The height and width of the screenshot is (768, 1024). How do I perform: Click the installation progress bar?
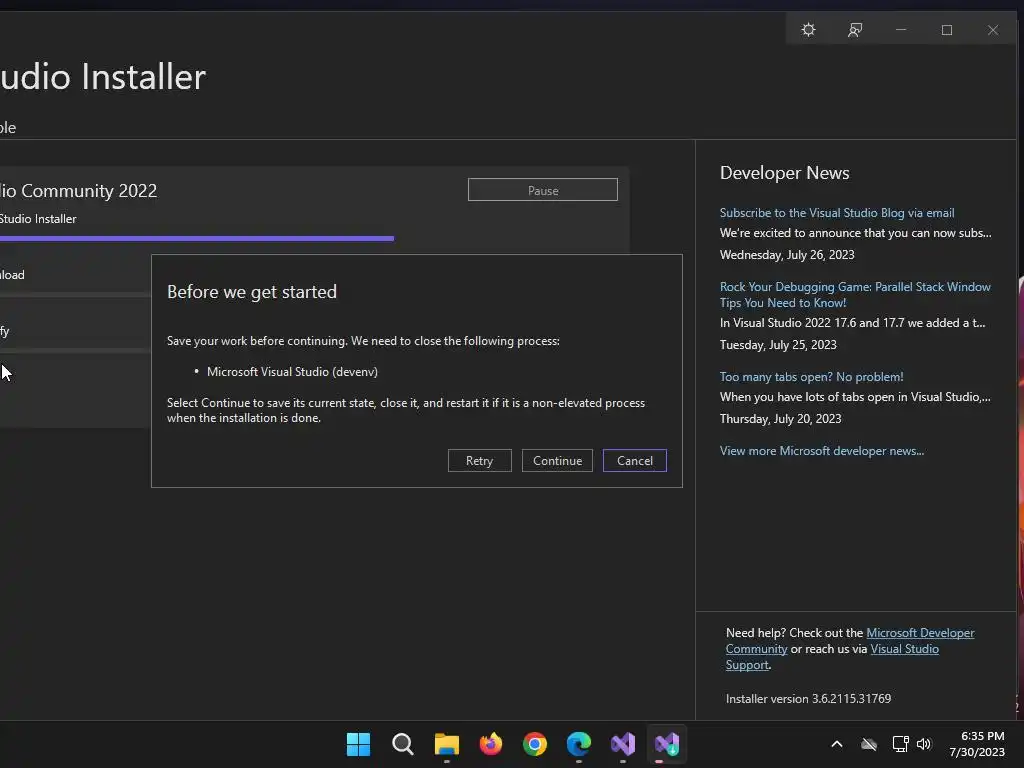(x=197, y=238)
